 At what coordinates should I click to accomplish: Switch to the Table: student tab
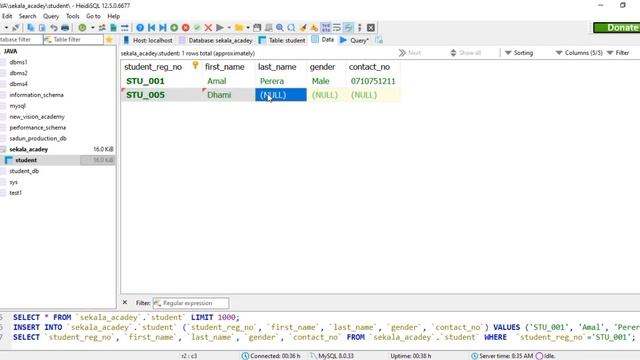point(282,40)
